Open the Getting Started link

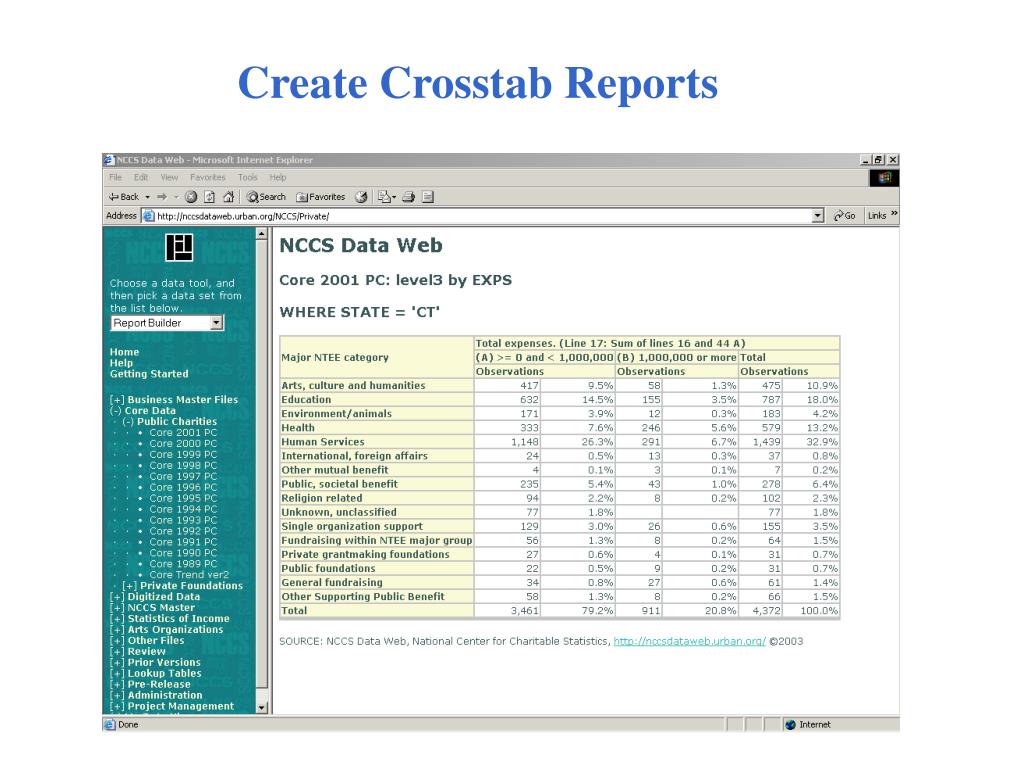coord(149,374)
